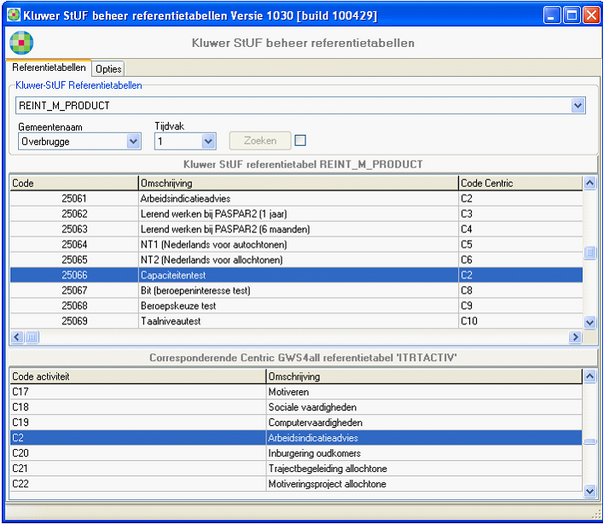The image size is (604, 525).
Task: Maximize the Kluwer StUF window
Action: click(x=572, y=15)
